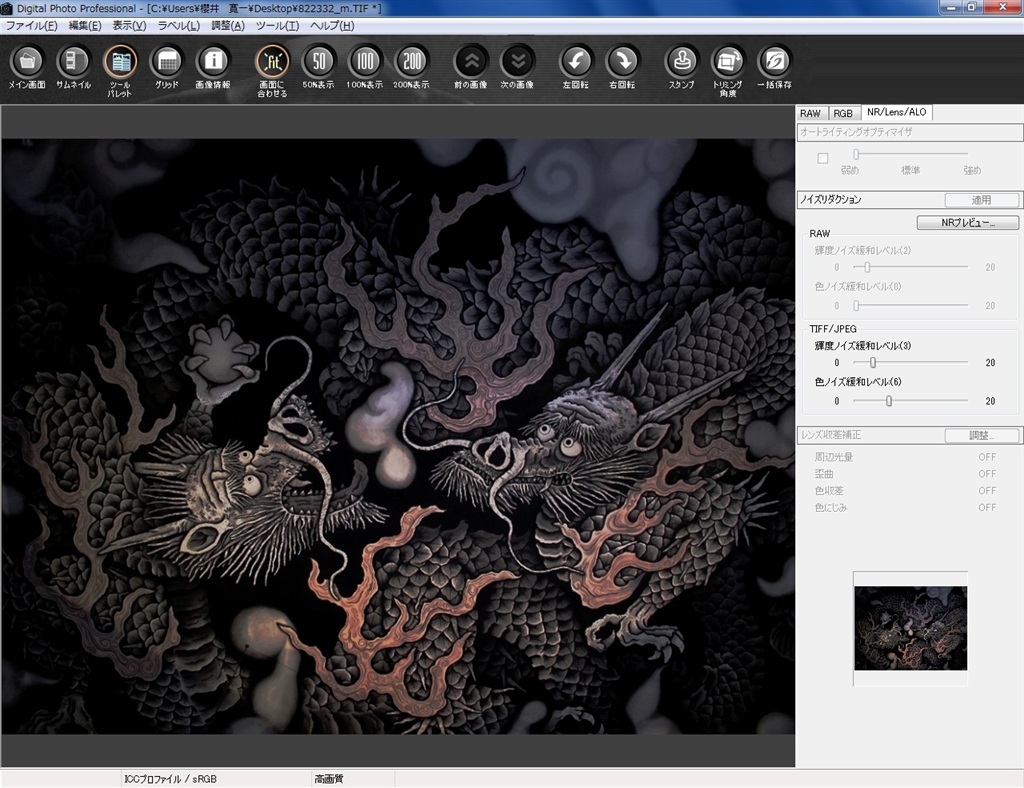This screenshot has width=1024, height=788.
Task: Click the 色にじみ OFF row
Action: coord(905,507)
